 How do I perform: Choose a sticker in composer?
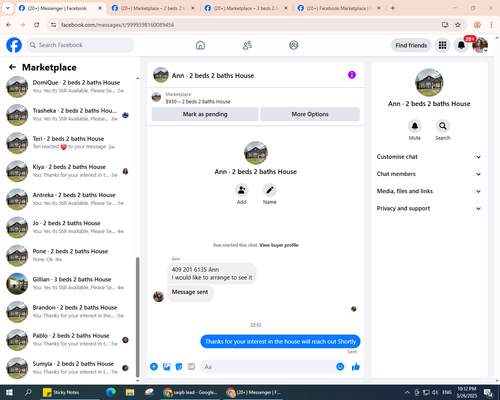point(179,367)
